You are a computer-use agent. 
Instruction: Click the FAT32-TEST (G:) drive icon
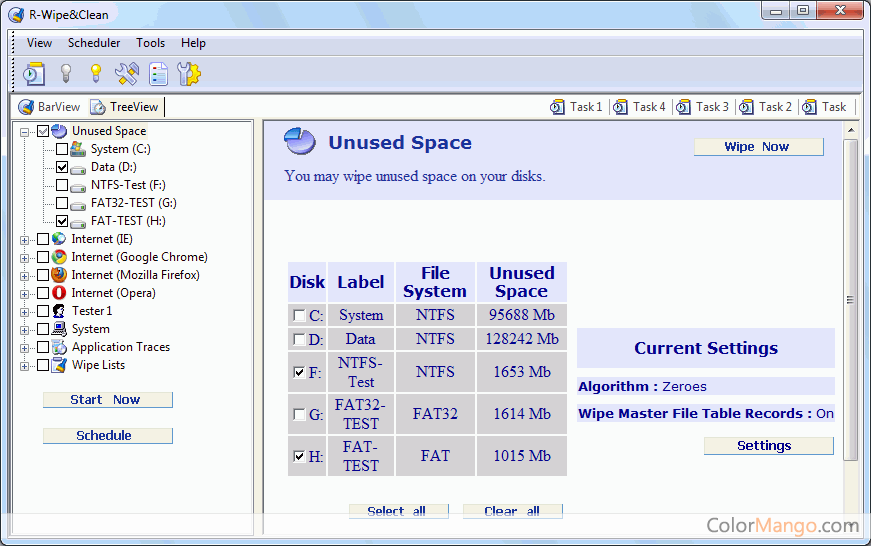[x=78, y=204]
